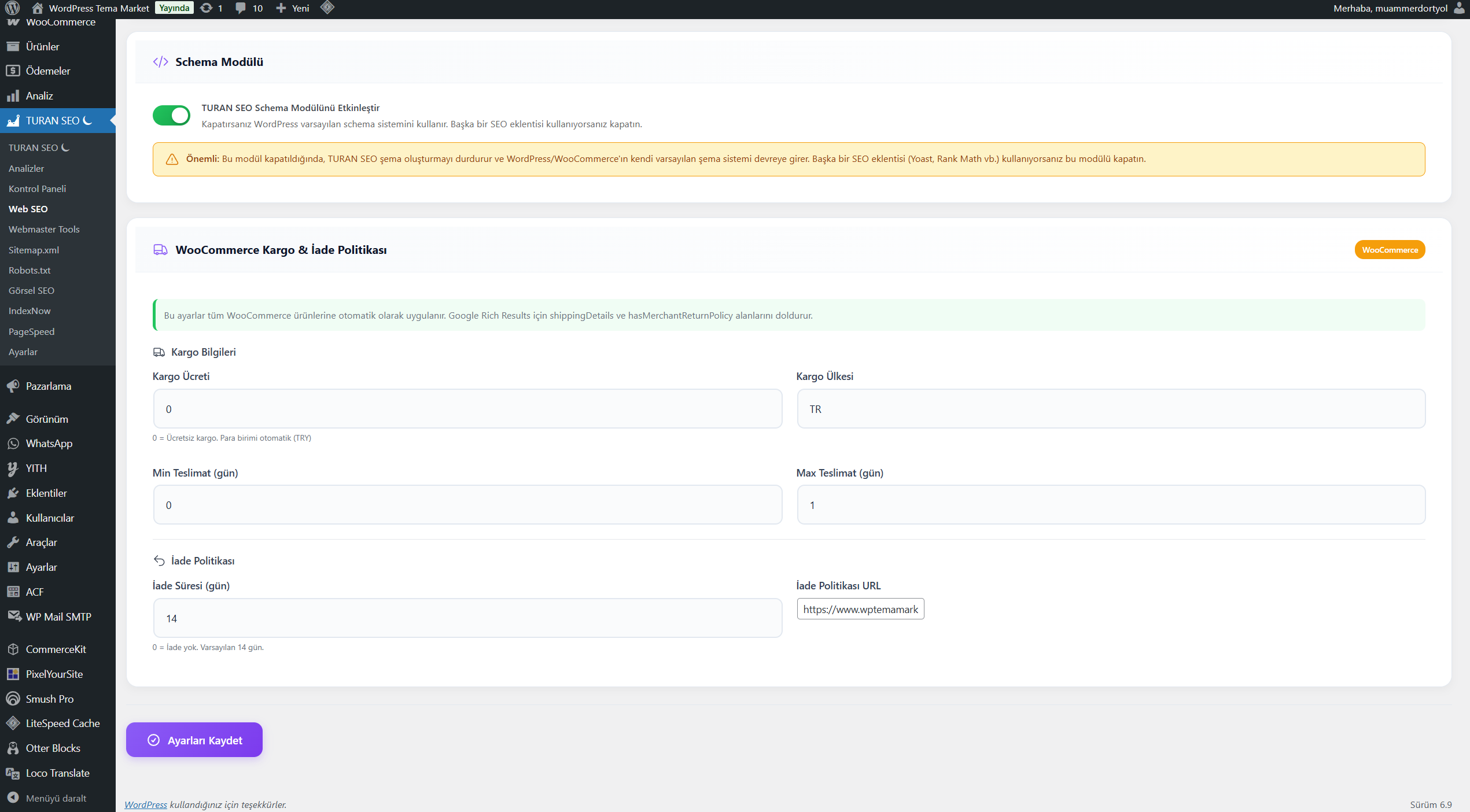1470x812 pixels.
Task: Click the orange WooCommerce badge
Action: point(1390,250)
